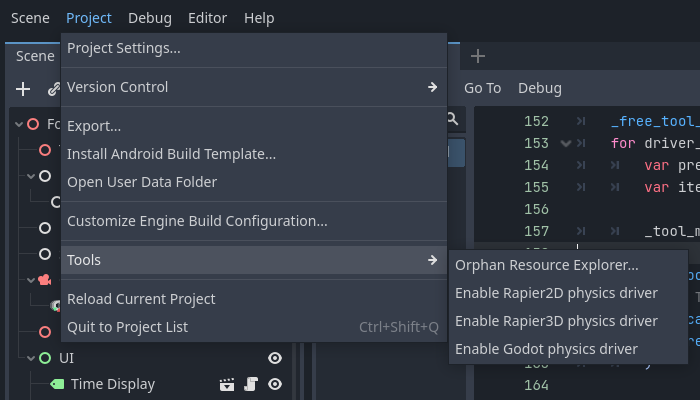Screen dimensions: 700x400
Task: Select Enable Rapier2D physics driver
Action: click(568, 293)
